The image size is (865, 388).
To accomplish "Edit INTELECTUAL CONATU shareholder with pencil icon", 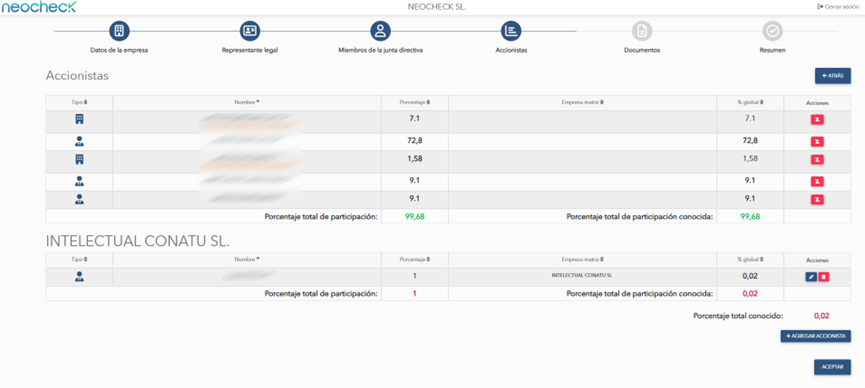I will tap(810, 277).
